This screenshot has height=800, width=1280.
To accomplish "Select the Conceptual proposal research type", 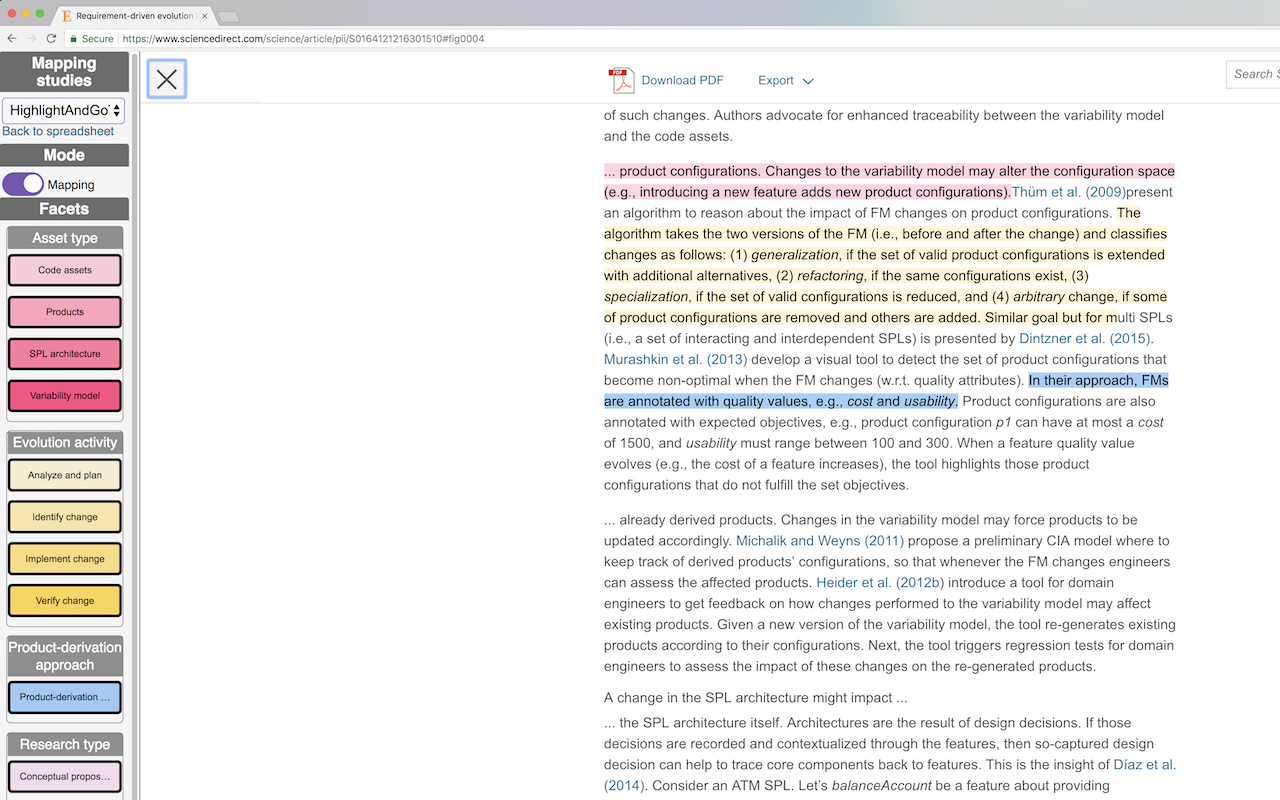I will (x=65, y=777).
